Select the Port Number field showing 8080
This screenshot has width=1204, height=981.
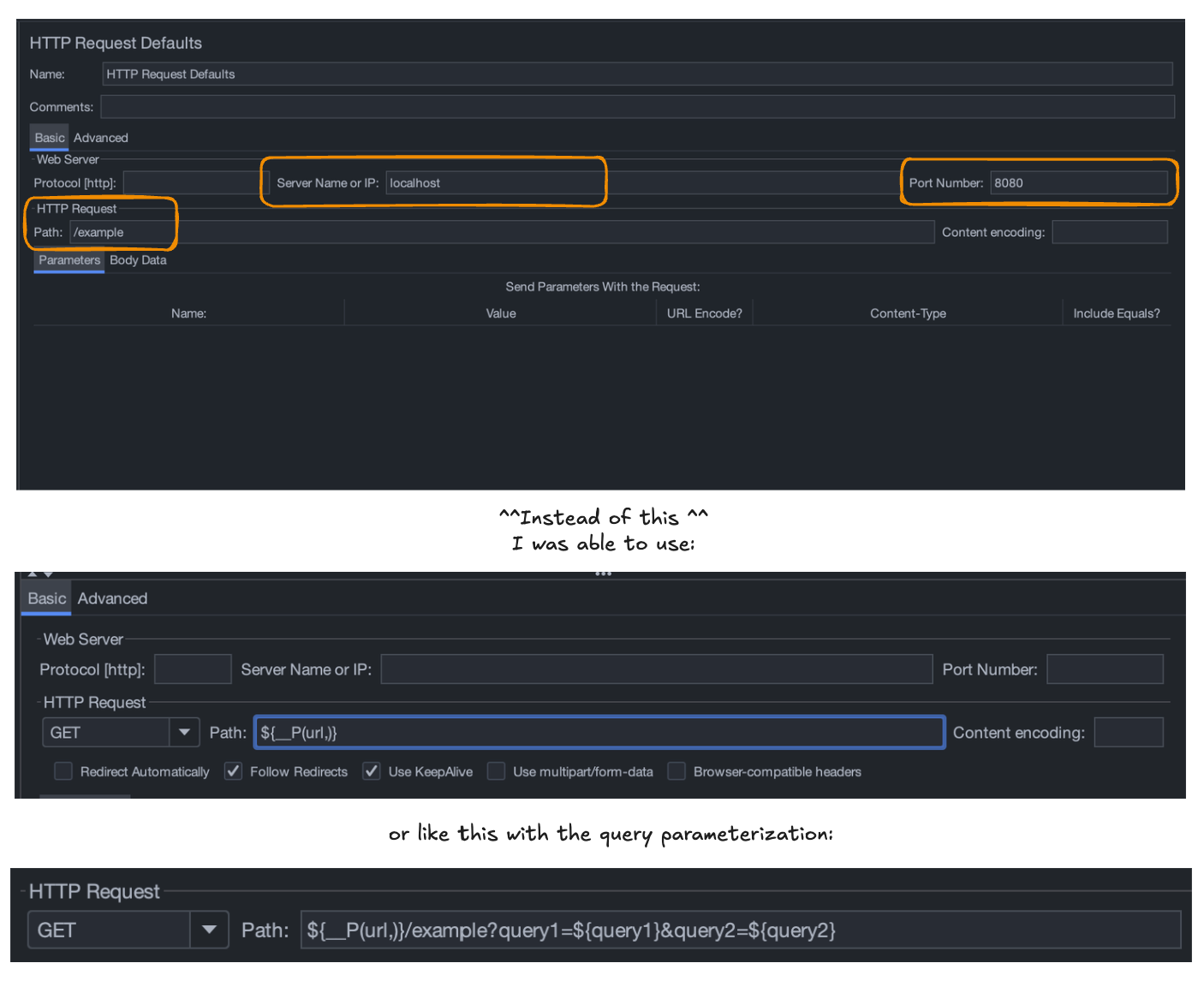pyautogui.click(x=1080, y=182)
